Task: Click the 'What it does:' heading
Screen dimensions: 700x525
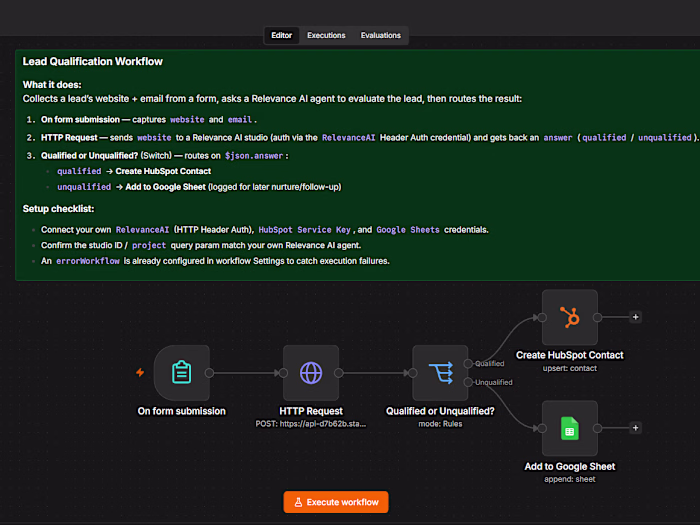Action: click(52, 85)
